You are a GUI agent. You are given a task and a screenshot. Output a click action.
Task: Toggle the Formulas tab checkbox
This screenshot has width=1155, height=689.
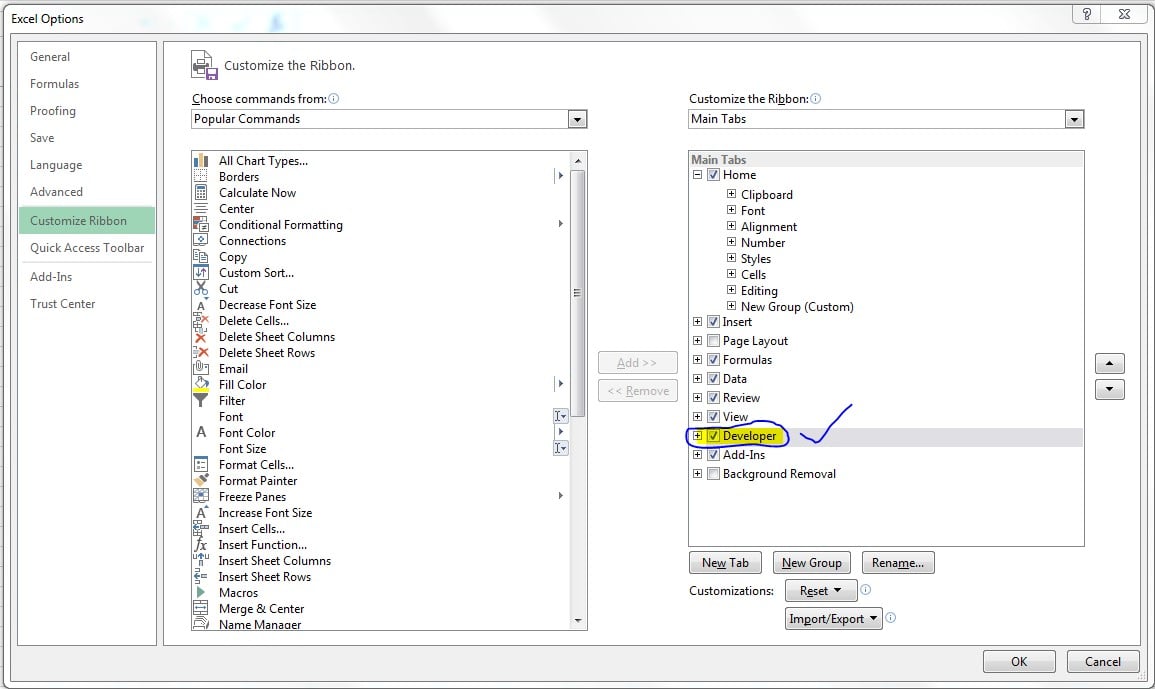(x=713, y=360)
